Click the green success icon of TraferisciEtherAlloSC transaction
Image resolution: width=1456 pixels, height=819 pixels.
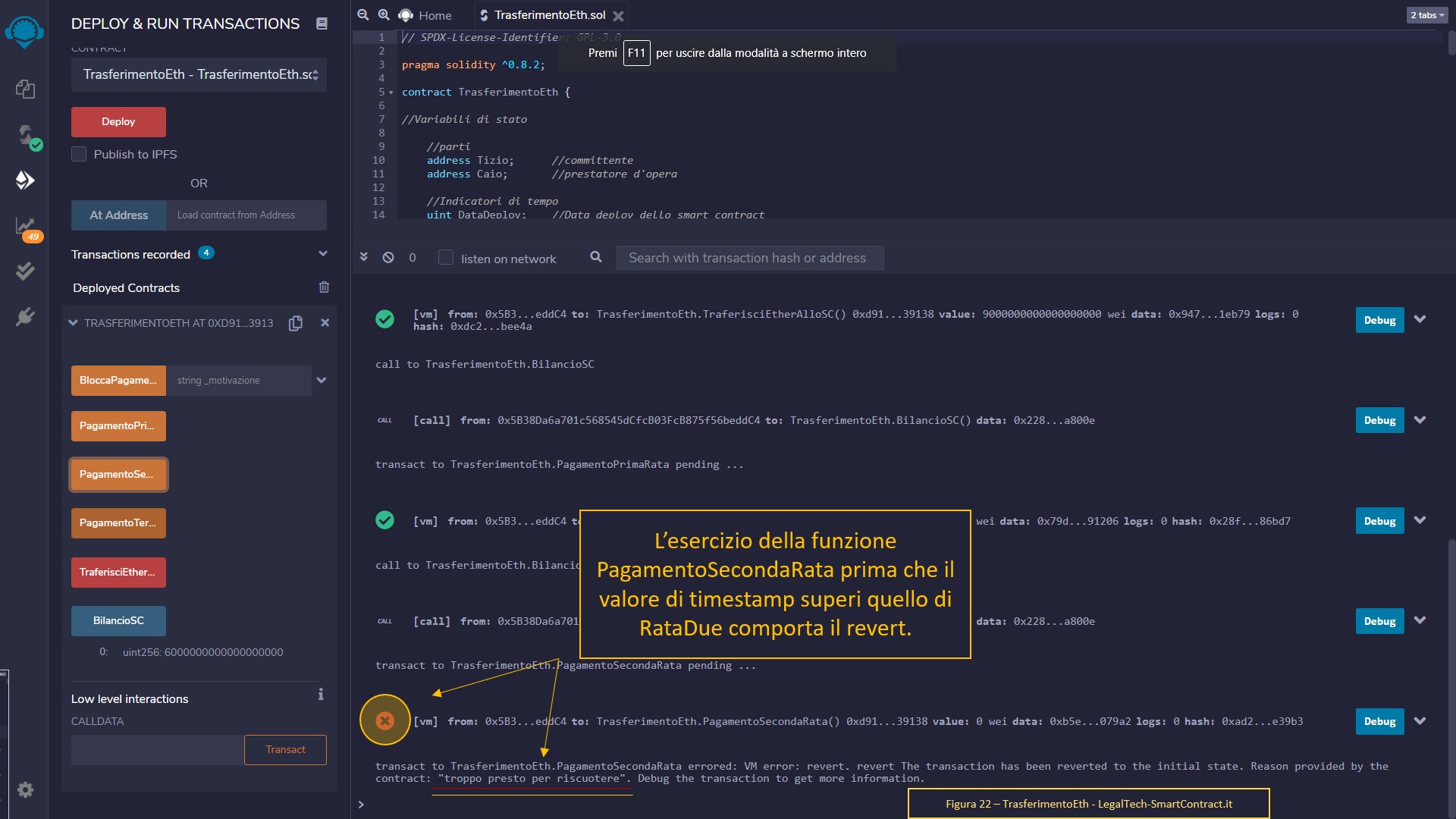click(x=385, y=319)
